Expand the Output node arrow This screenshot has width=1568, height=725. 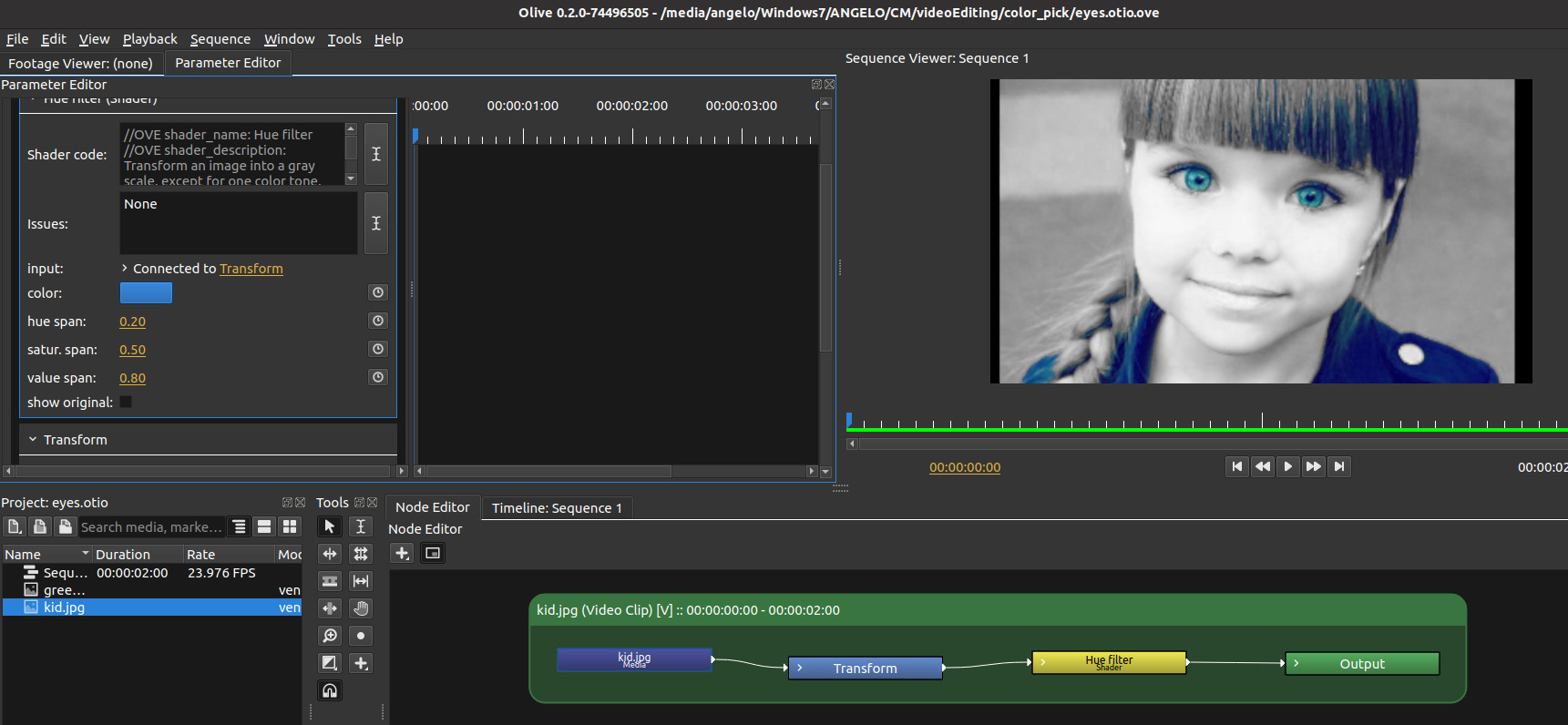(x=1296, y=663)
